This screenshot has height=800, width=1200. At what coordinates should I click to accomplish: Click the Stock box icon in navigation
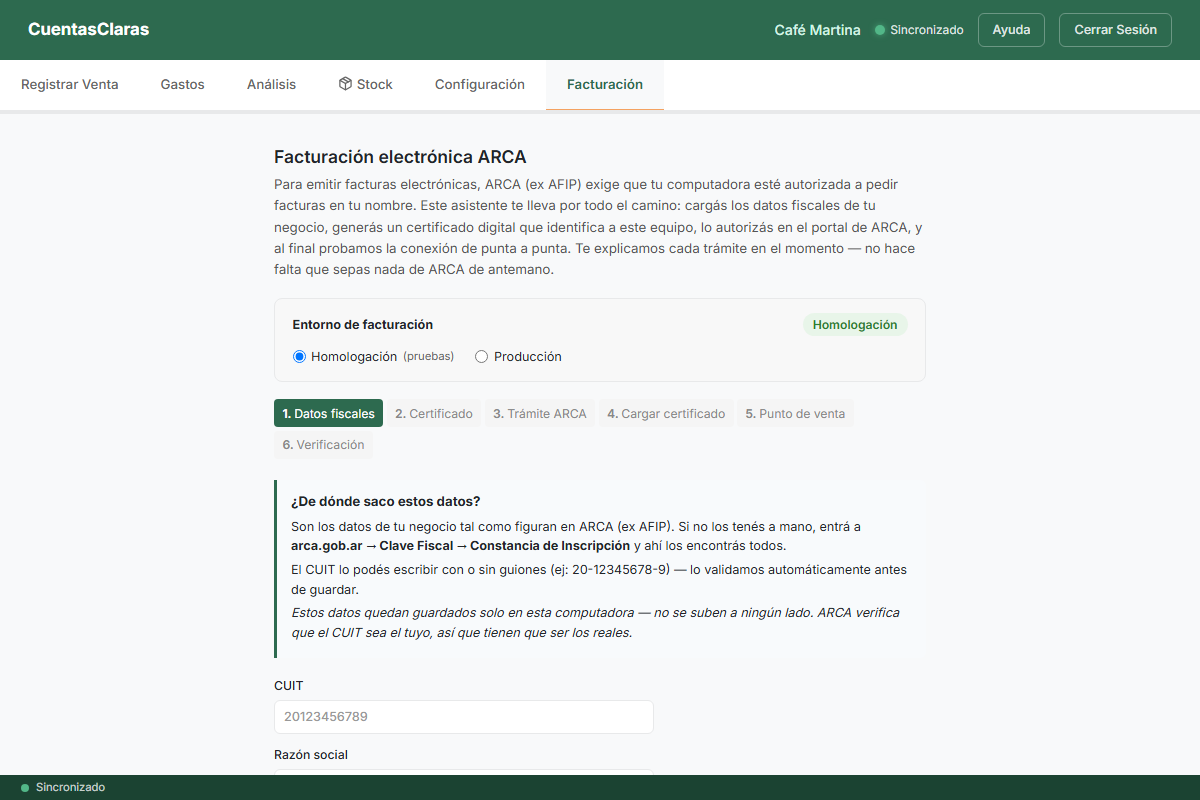point(345,84)
